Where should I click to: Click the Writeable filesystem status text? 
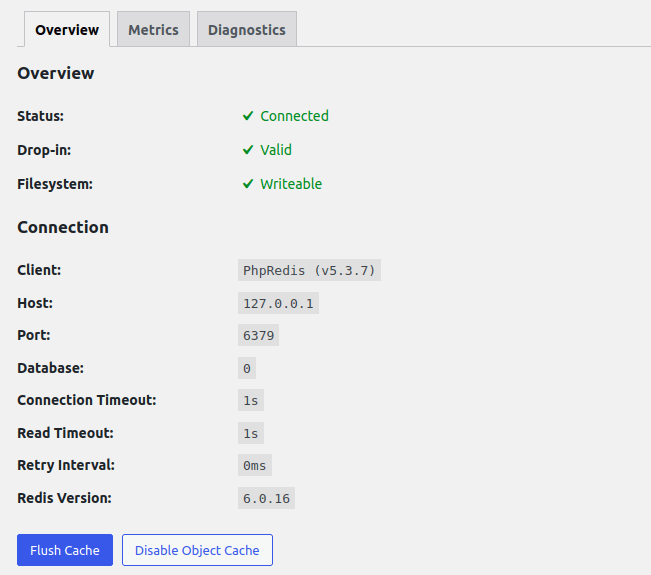pyautogui.click(x=291, y=184)
